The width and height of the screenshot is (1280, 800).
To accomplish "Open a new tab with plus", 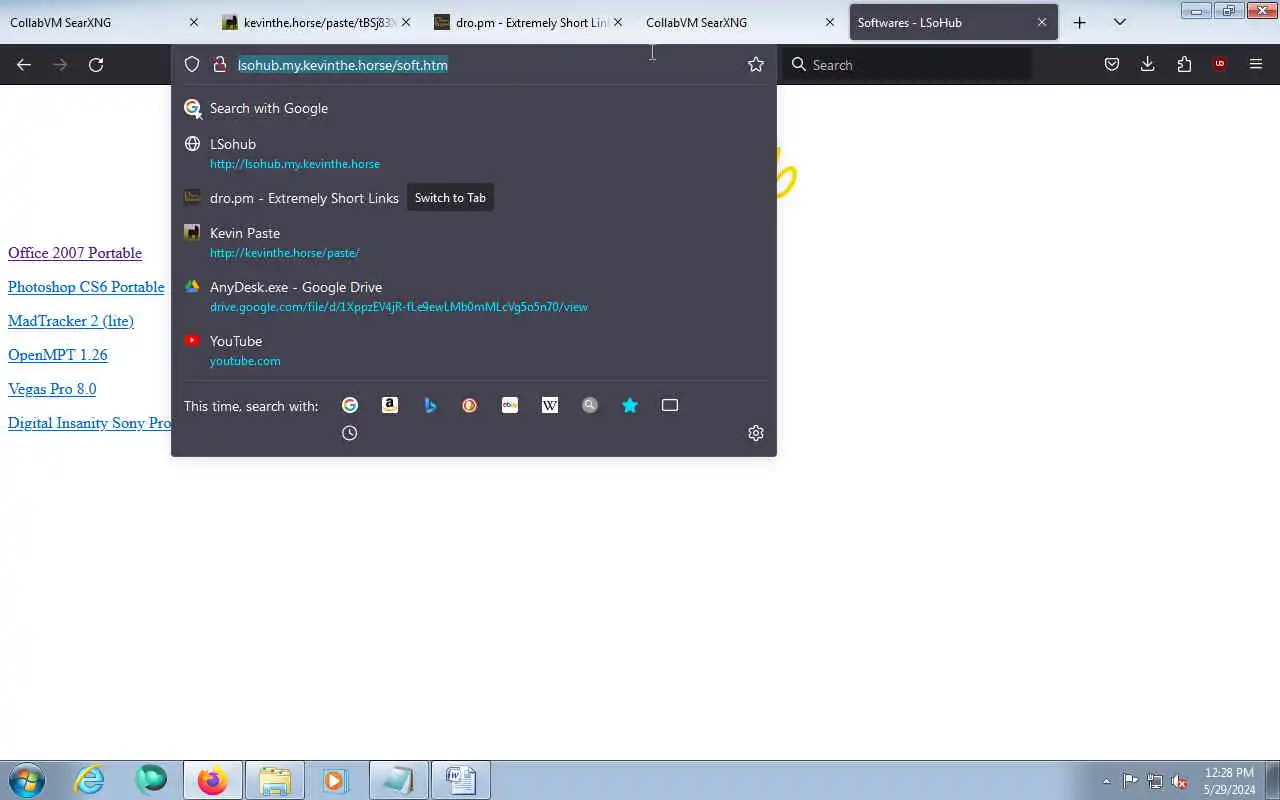I will 1080,22.
